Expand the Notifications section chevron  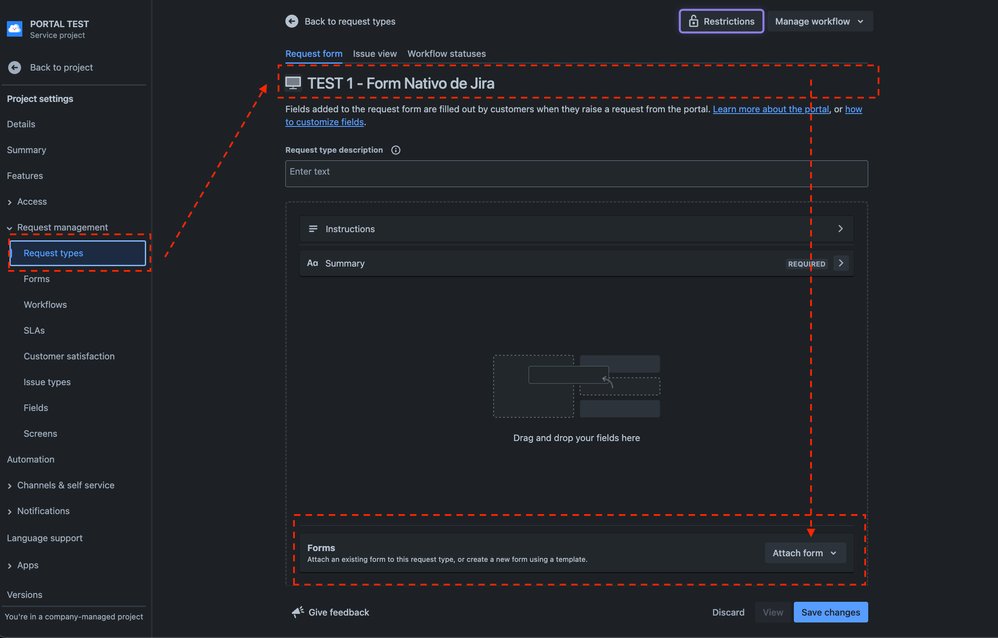click(x=10, y=512)
